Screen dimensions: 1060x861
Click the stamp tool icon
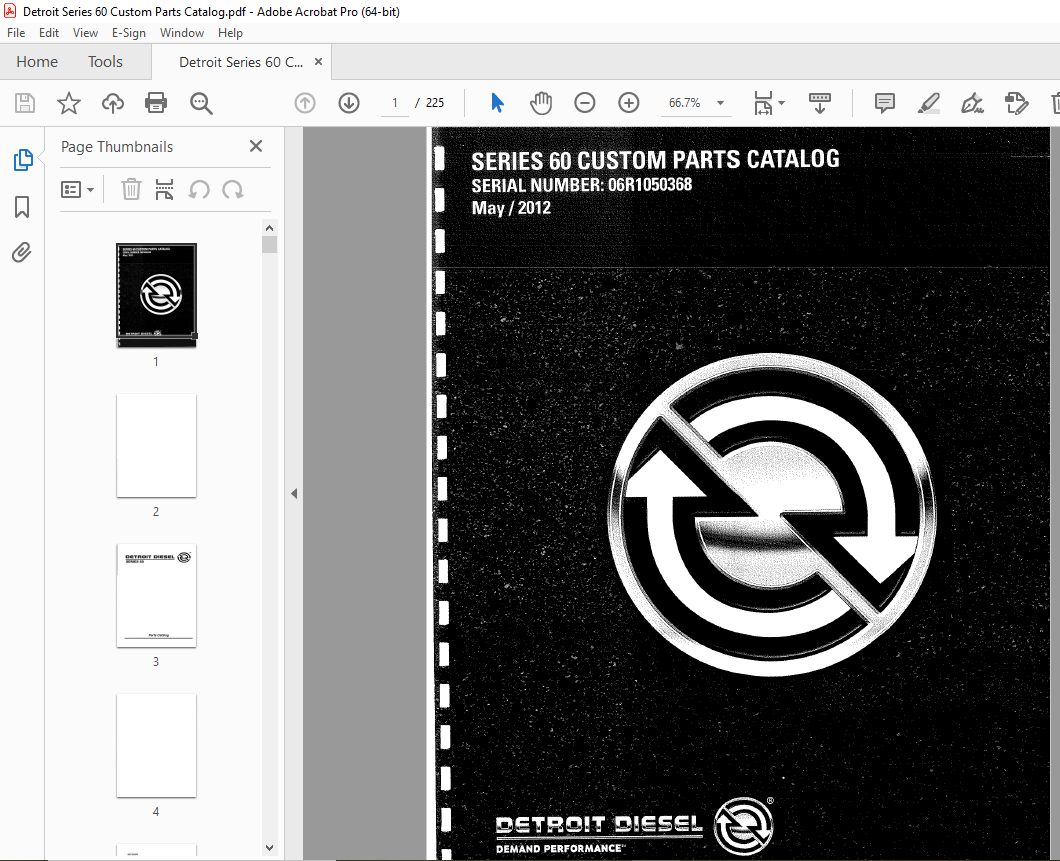(1016, 103)
